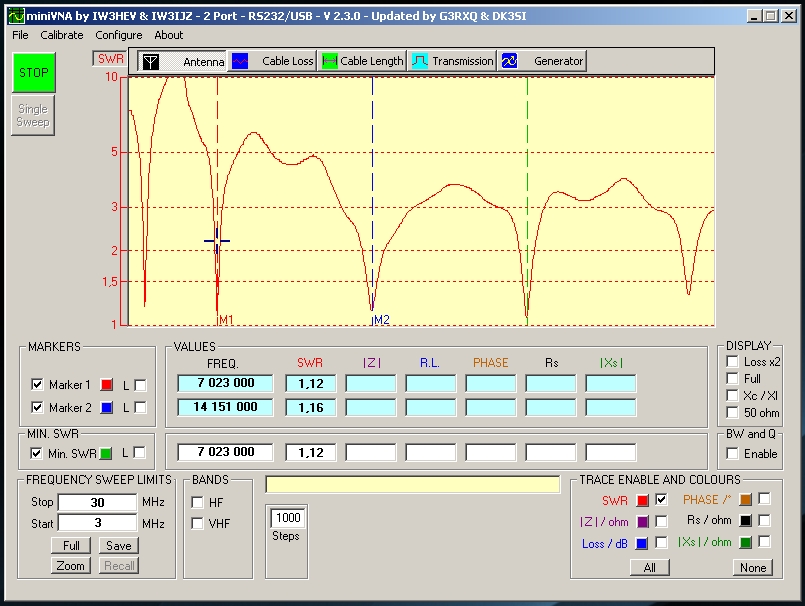
Task: Select the Antenna mode tab
Action: pos(182,61)
